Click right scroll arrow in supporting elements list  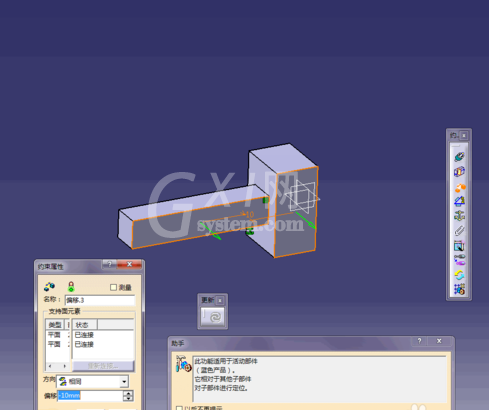pos(65,366)
